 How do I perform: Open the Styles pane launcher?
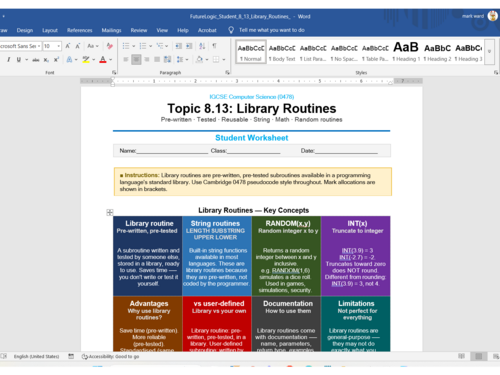click(496, 72)
